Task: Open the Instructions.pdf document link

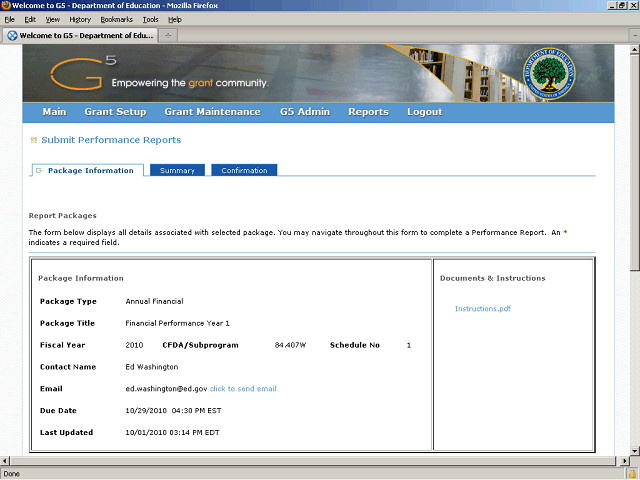Action: click(x=483, y=309)
